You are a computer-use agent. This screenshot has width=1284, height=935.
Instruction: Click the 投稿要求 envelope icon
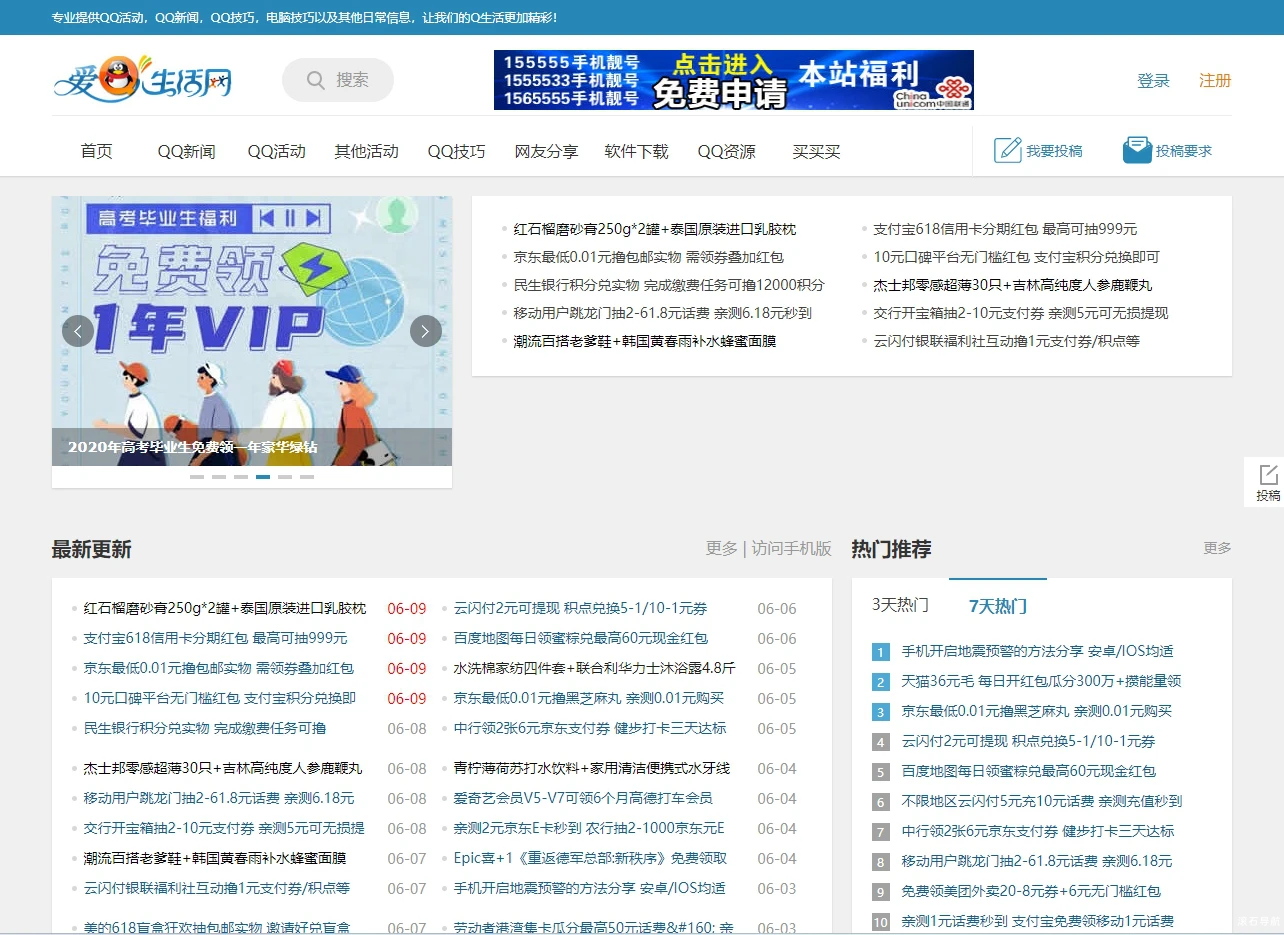[1137, 150]
